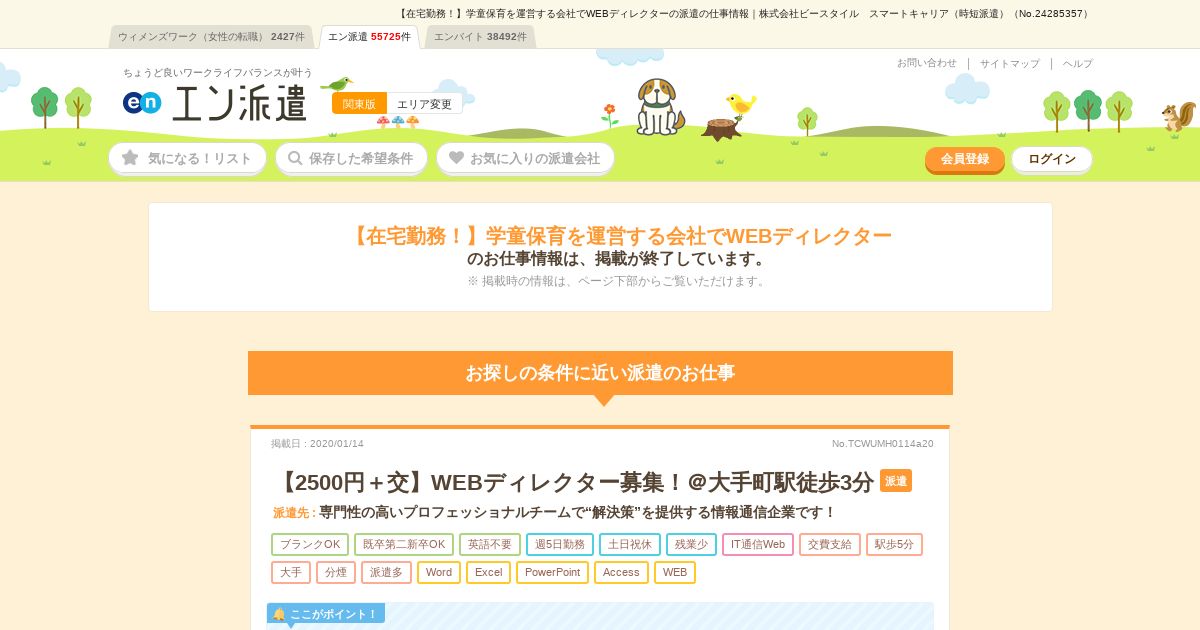This screenshot has height=630, width=1200.
Task: Click the エン派遣 site logo
Action: coord(215,102)
